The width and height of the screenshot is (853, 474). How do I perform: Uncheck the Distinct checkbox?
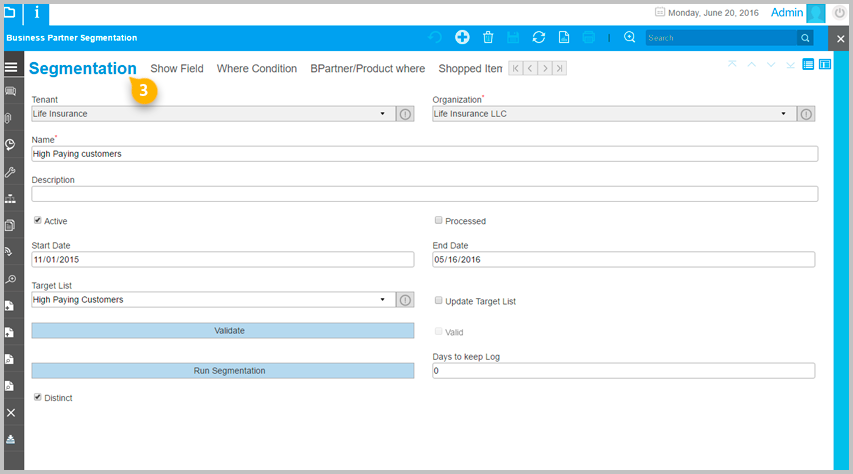pos(38,397)
